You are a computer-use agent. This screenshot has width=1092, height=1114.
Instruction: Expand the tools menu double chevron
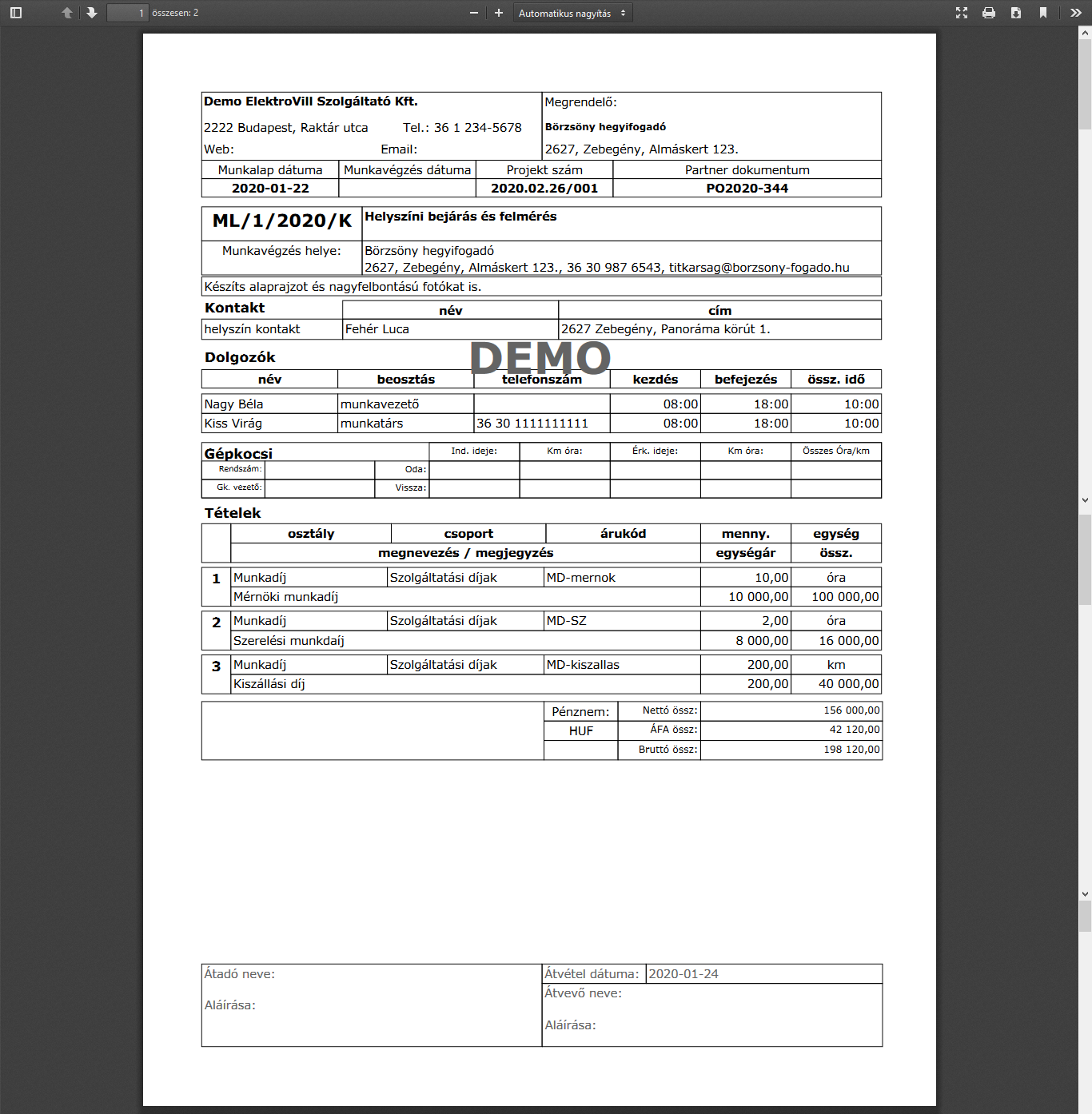point(1076,13)
